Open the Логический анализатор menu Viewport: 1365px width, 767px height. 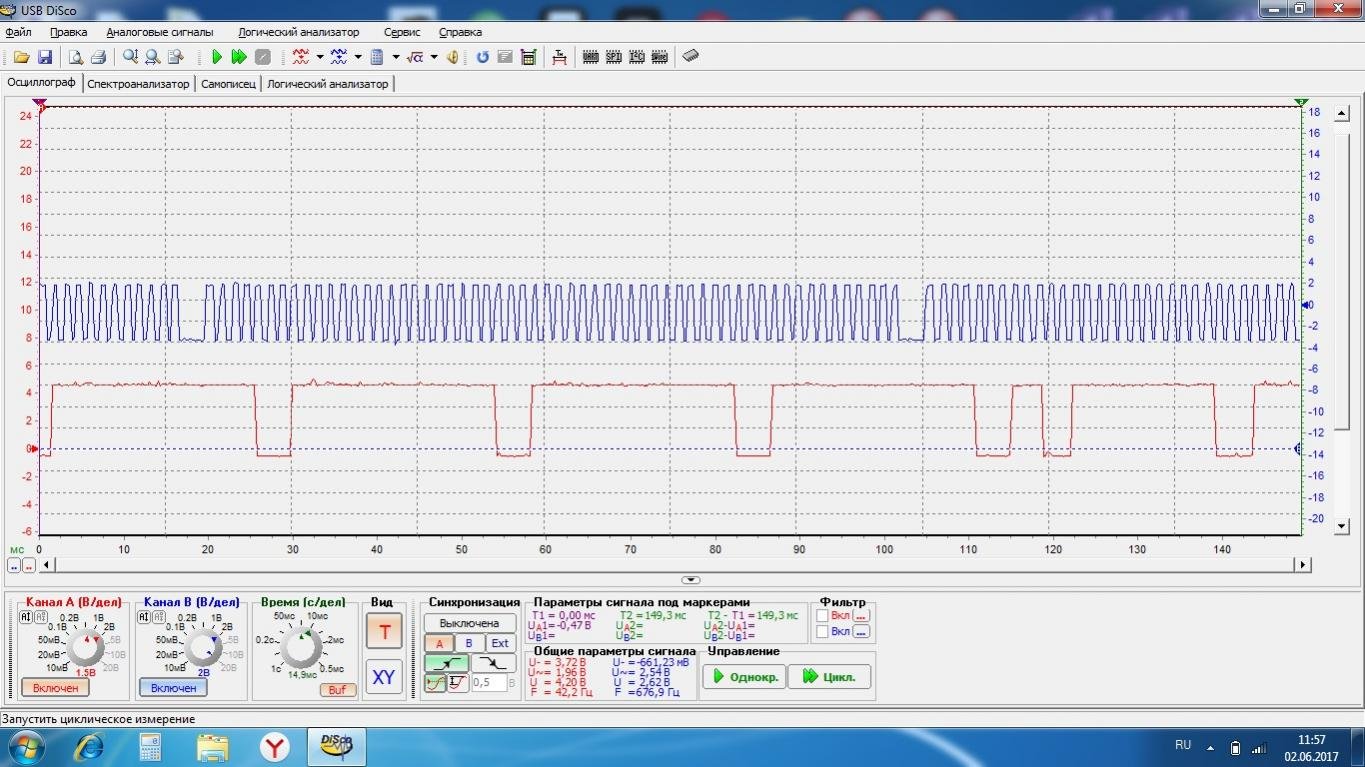pos(299,32)
